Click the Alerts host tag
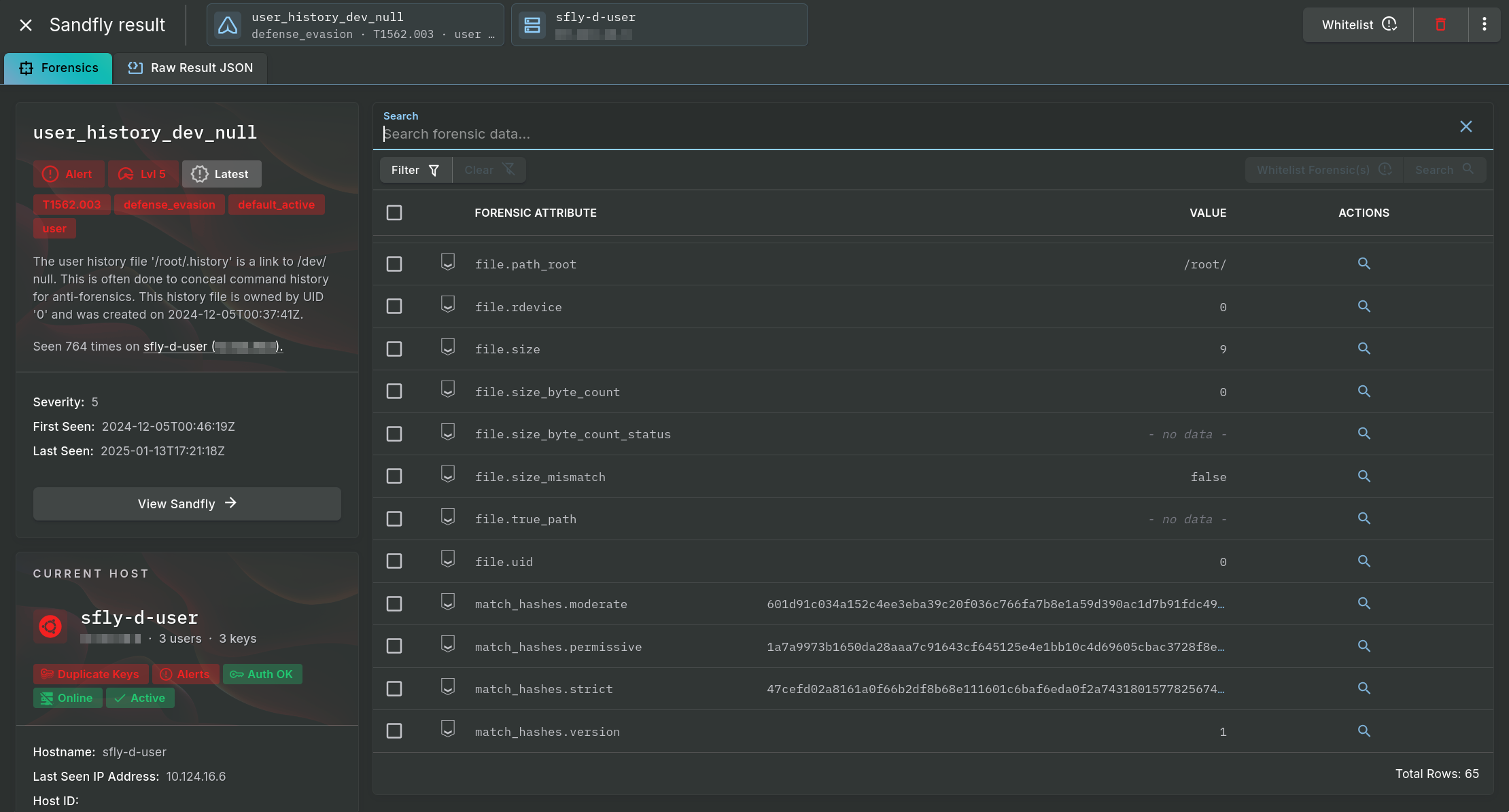The image size is (1509, 812). (x=186, y=674)
